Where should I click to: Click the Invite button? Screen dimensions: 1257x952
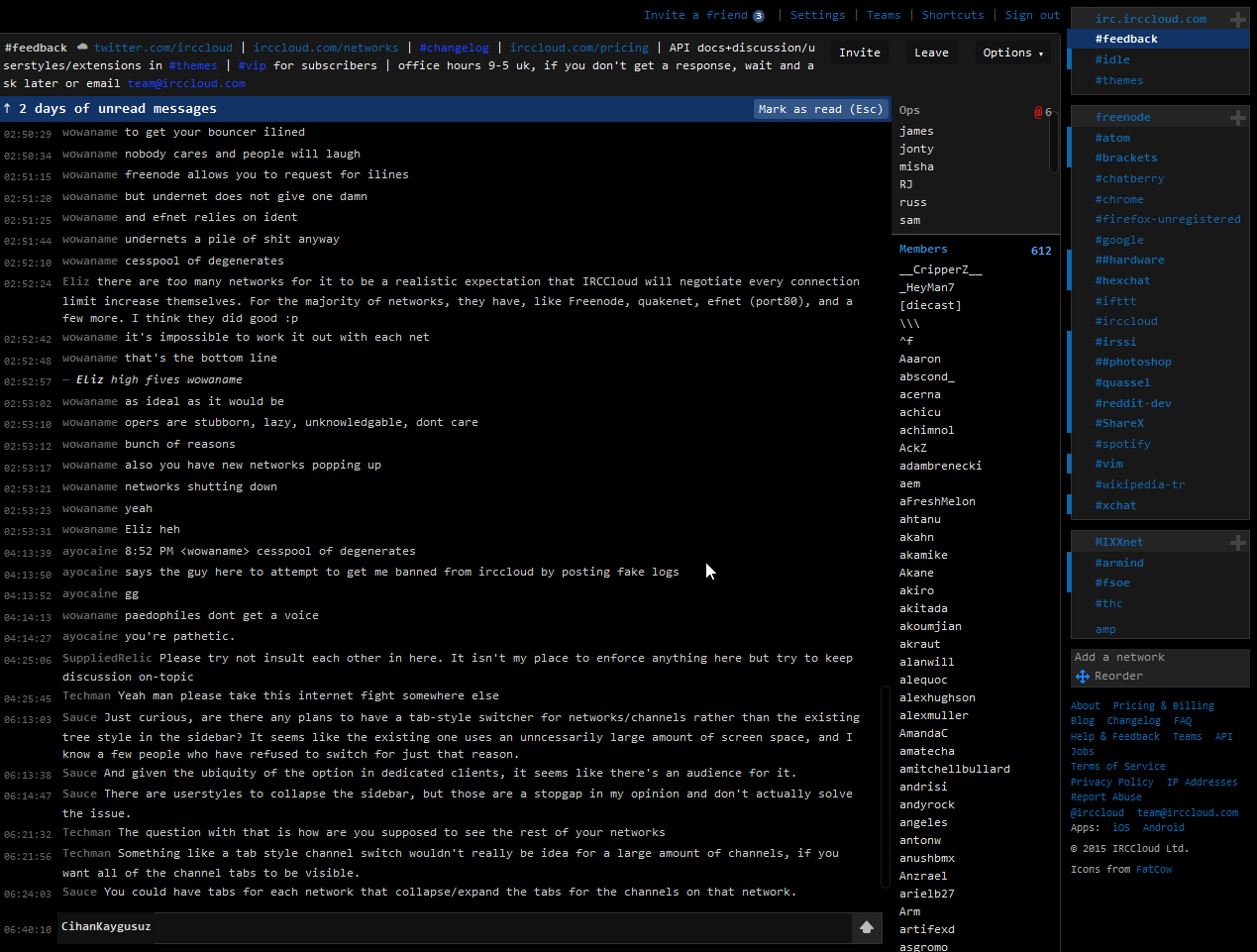click(x=859, y=52)
